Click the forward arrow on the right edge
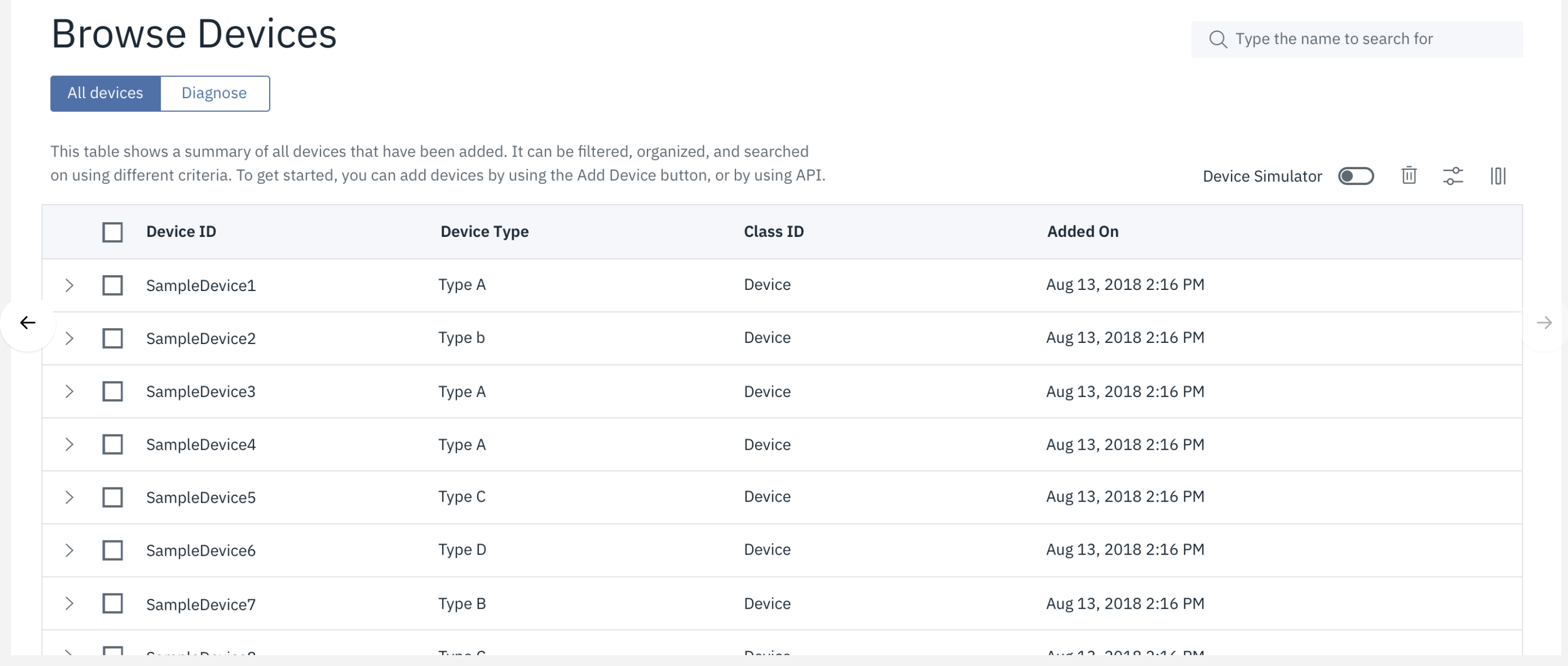This screenshot has height=666, width=1568. tap(1546, 323)
